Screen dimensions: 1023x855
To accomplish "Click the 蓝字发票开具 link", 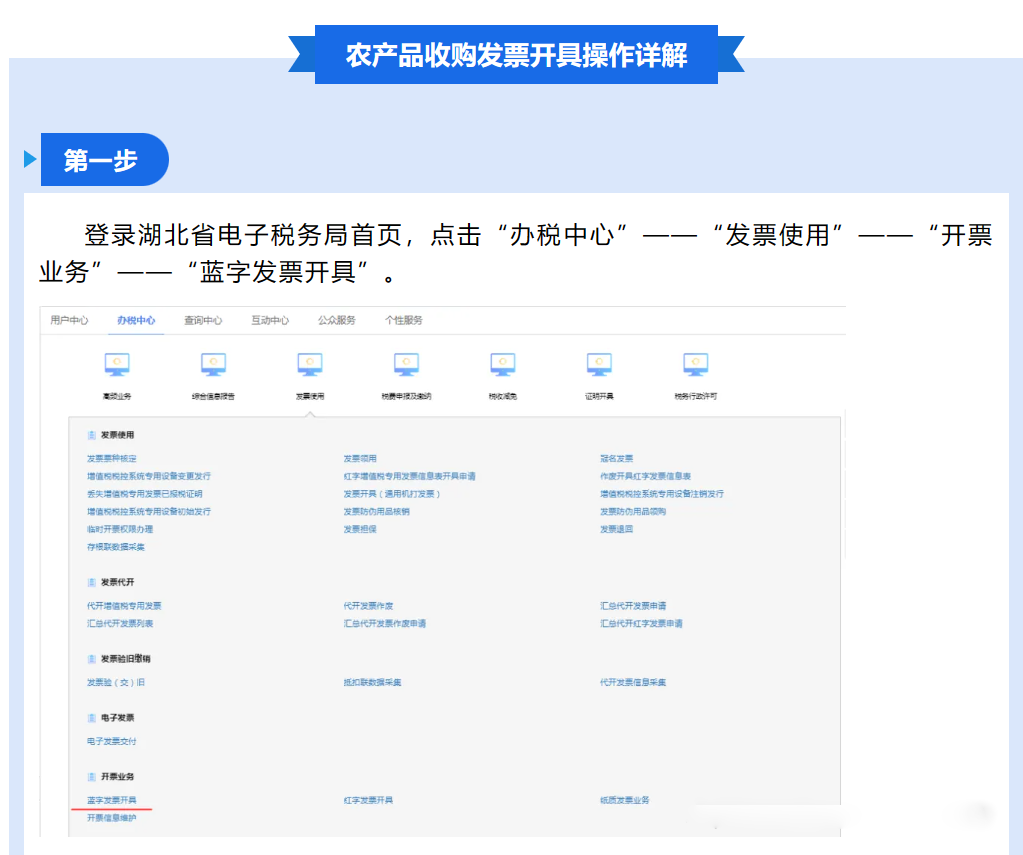I will click(111, 800).
